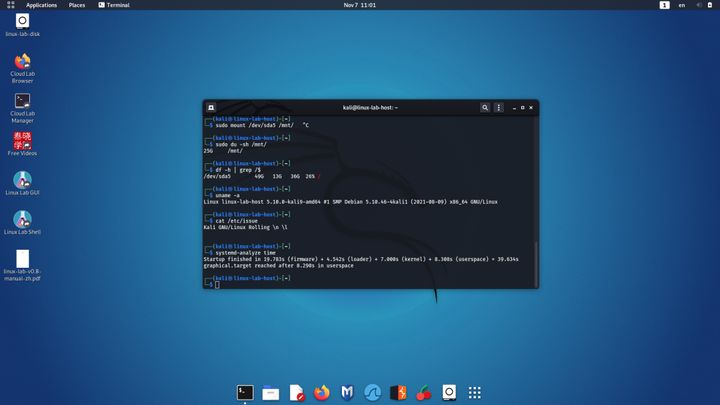Click the volume icon in the system tray

[698, 5]
